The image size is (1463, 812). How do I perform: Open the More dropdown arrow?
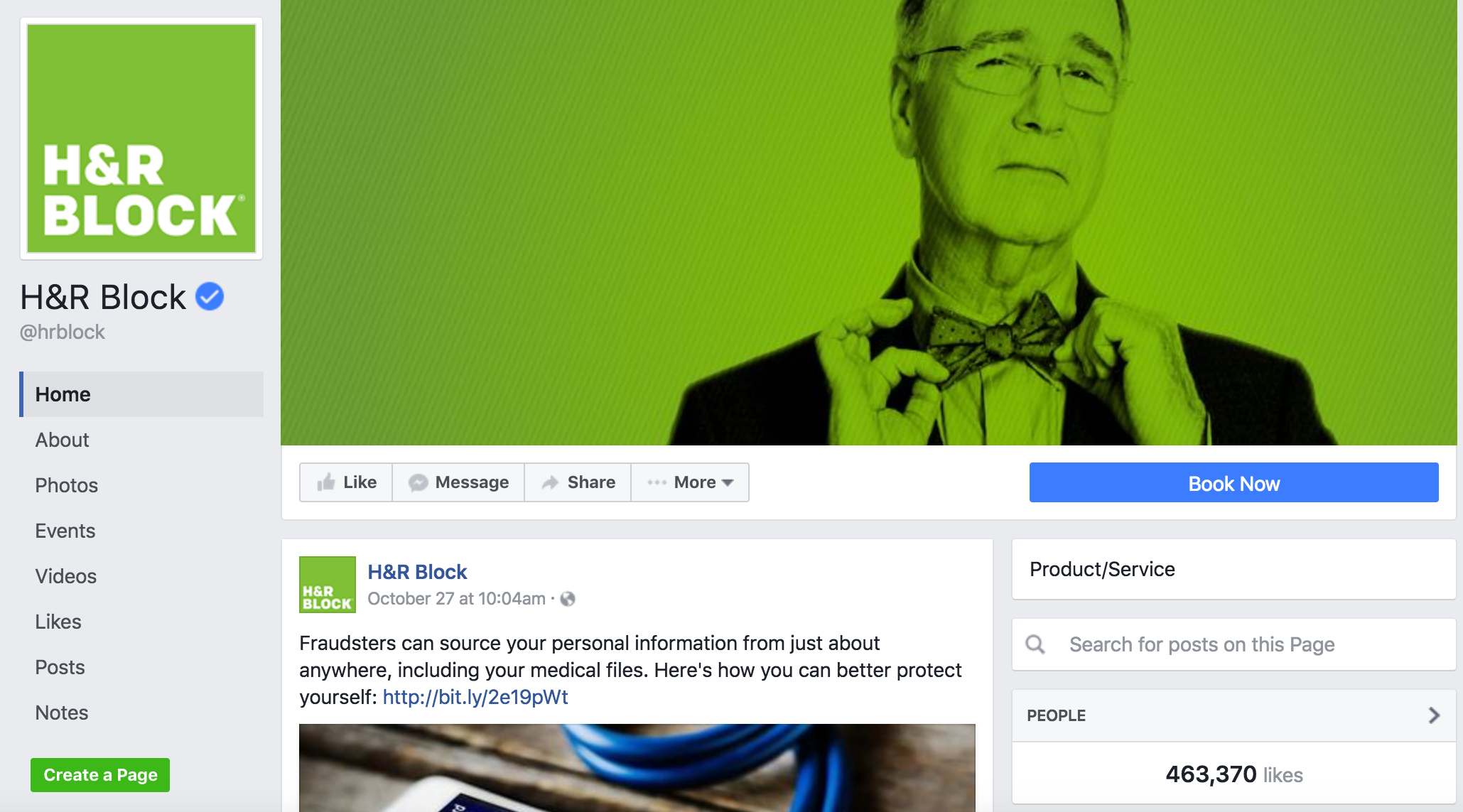point(728,482)
